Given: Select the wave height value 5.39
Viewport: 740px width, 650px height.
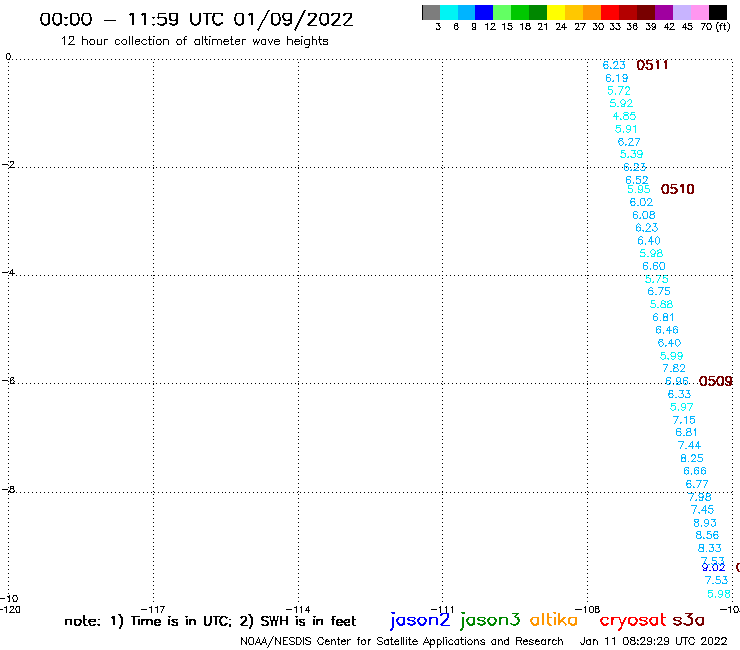Looking at the screenshot, I should (631, 154).
